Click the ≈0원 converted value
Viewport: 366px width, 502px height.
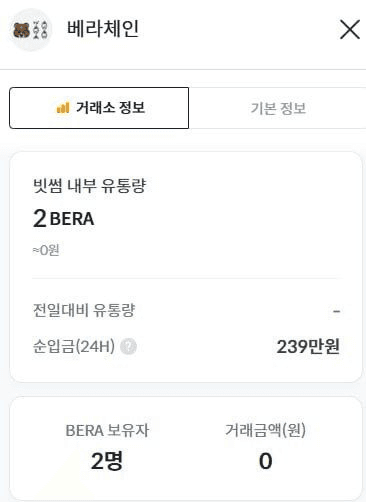(46, 250)
